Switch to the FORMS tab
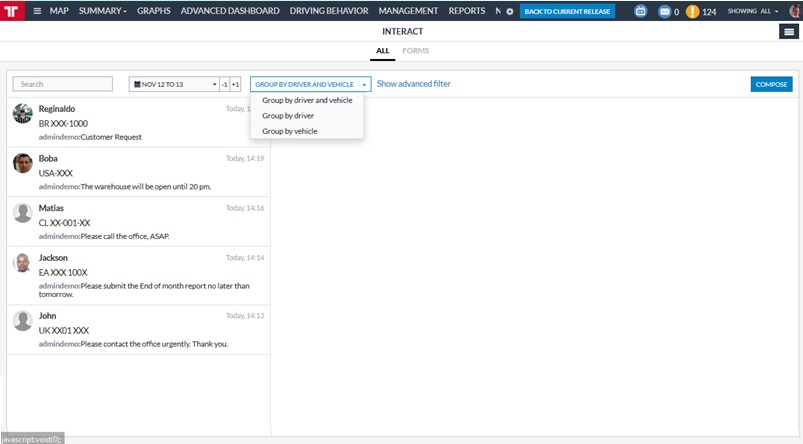 [x=415, y=51]
